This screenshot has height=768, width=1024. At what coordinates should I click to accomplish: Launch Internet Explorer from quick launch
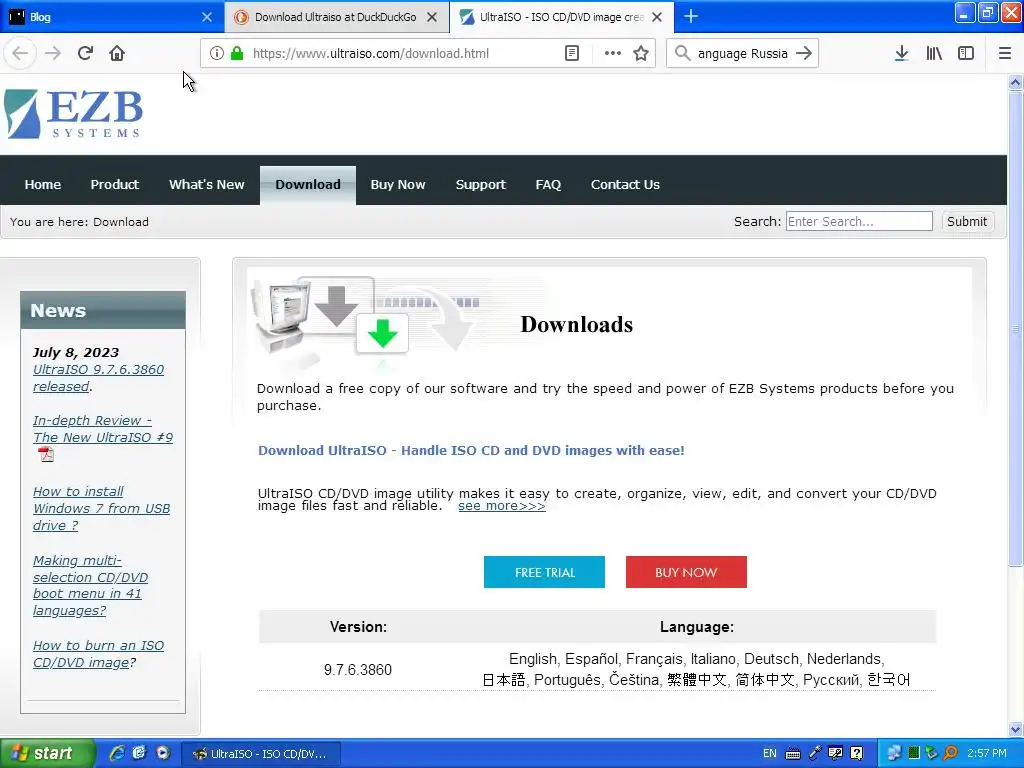tap(117, 753)
